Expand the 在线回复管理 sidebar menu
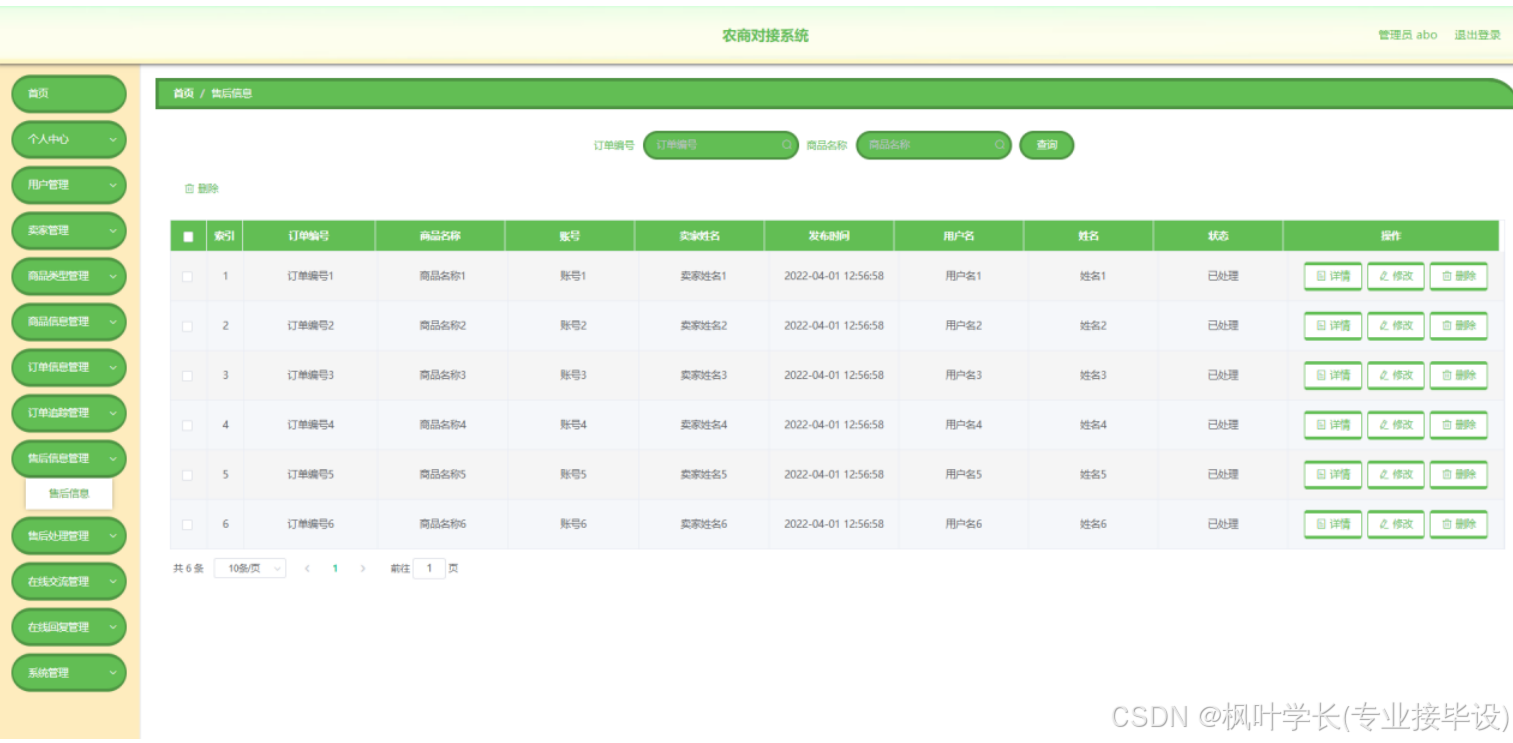Image resolution: width=1513 pixels, height=743 pixels. (69, 628)
